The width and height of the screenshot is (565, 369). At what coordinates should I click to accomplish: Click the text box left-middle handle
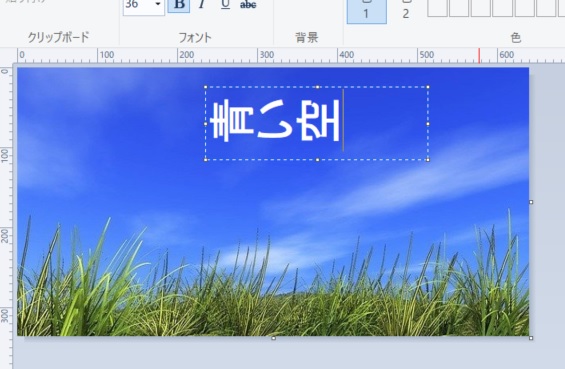[206, 124]
